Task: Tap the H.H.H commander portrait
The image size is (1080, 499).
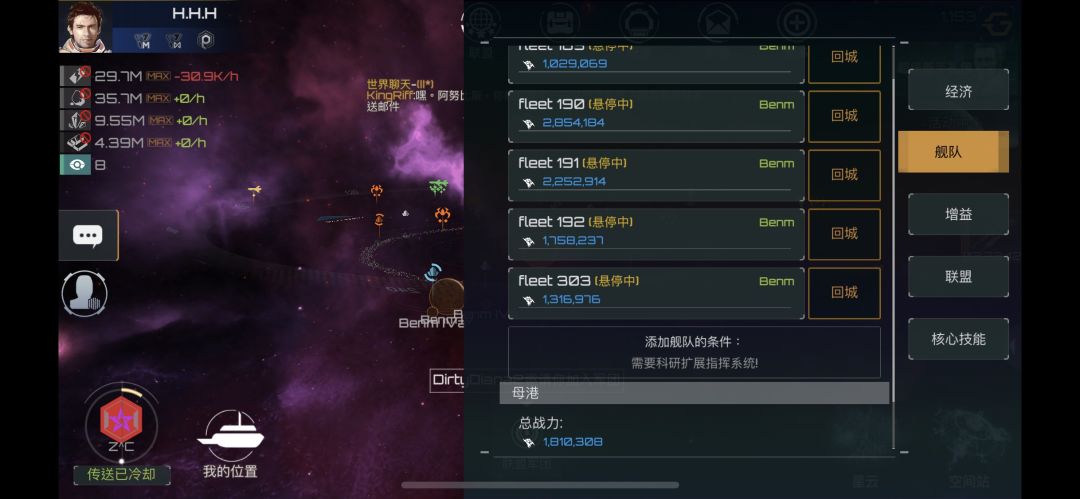Action: click(85, 26)
